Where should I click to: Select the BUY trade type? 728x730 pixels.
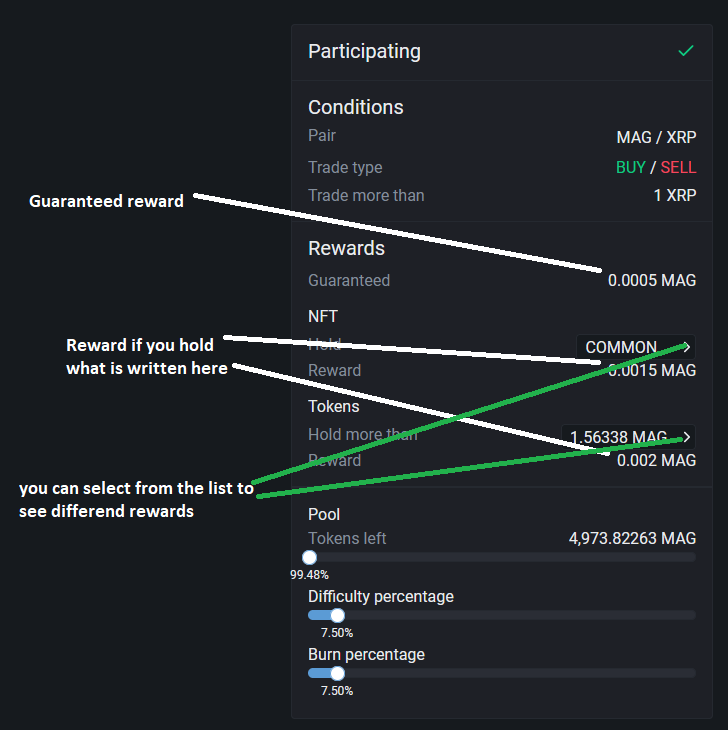[630, 167]
